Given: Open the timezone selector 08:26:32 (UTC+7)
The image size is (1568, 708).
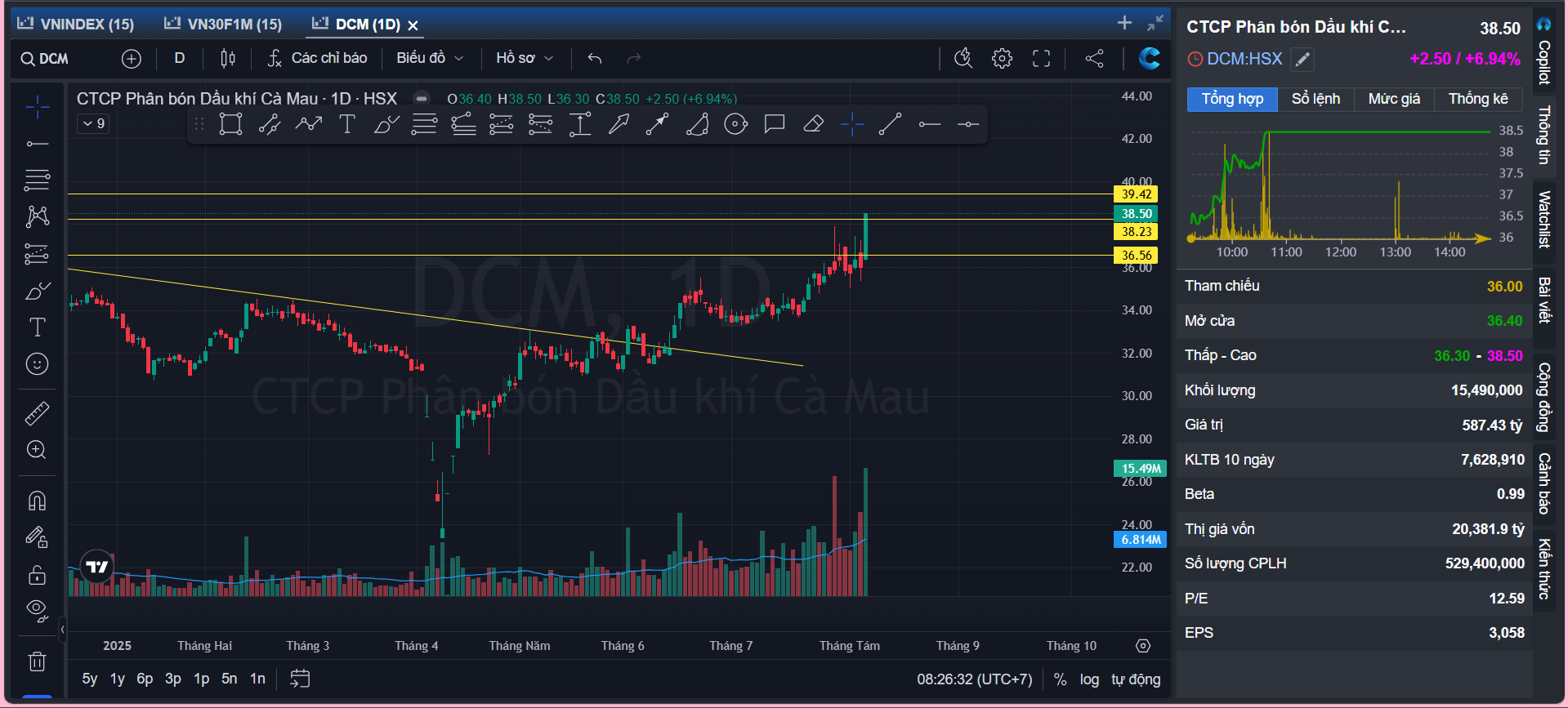Looking at the screenshot, I should 974,679.
